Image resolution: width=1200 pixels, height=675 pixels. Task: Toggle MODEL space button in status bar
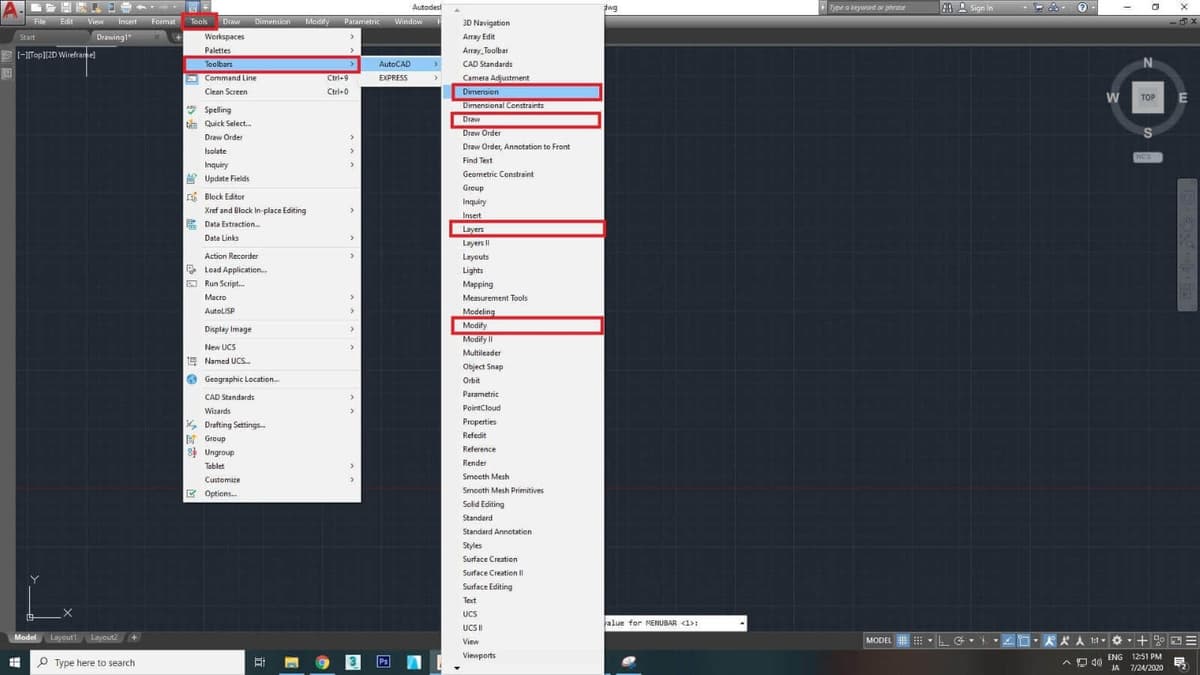coord(879,640)
